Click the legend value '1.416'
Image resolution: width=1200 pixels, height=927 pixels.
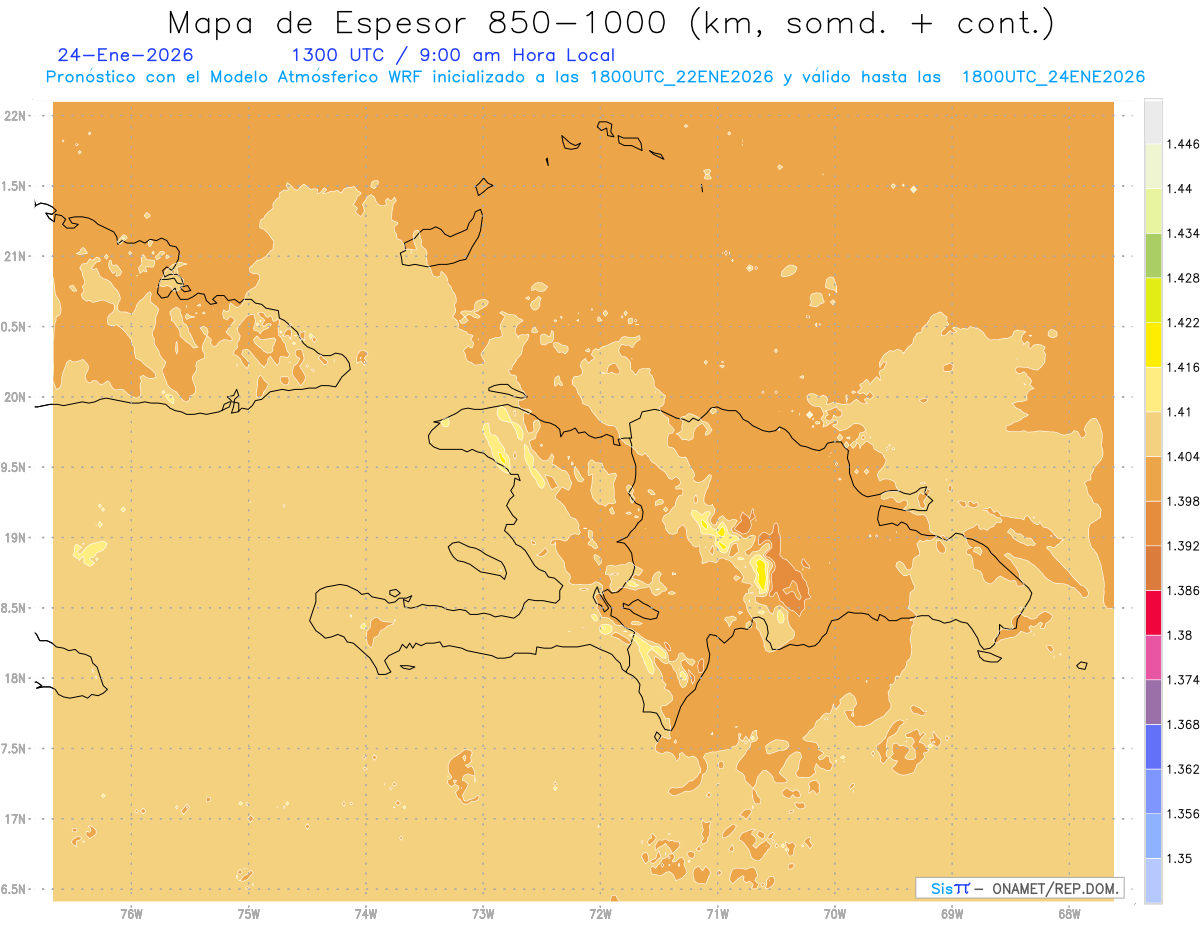1183,367
